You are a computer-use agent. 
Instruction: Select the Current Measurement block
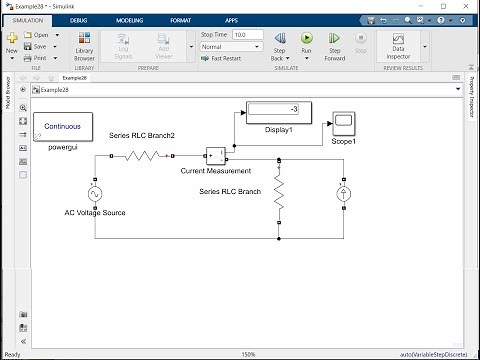[x=216, y=156]
